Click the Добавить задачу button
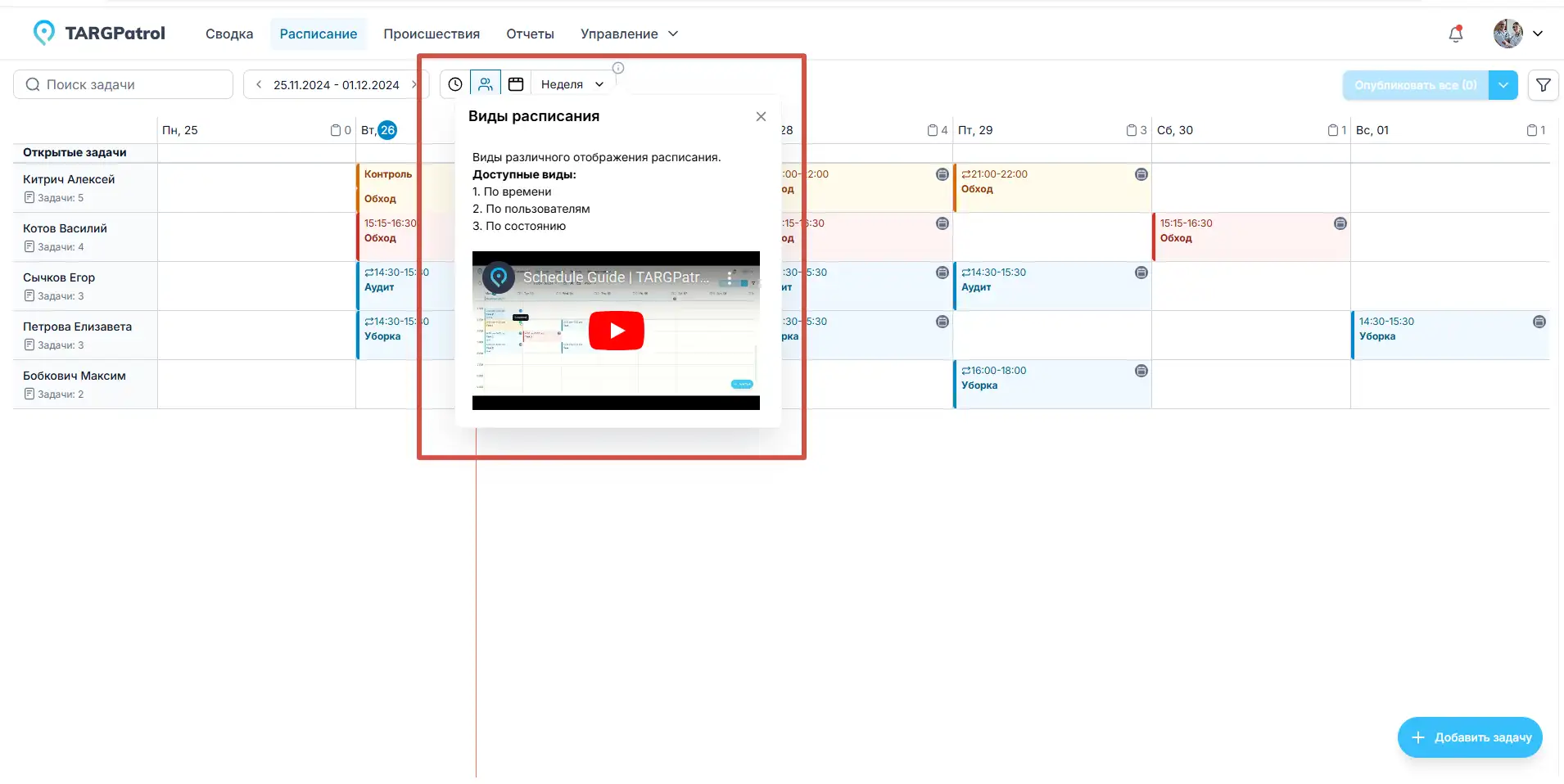1564x784 pixels. (x=1470, y=737)
